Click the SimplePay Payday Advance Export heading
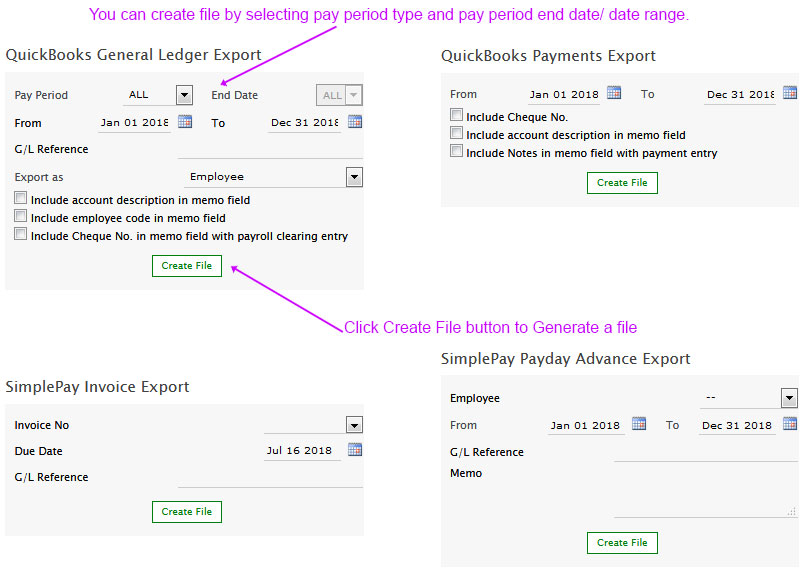 [565, 359]
